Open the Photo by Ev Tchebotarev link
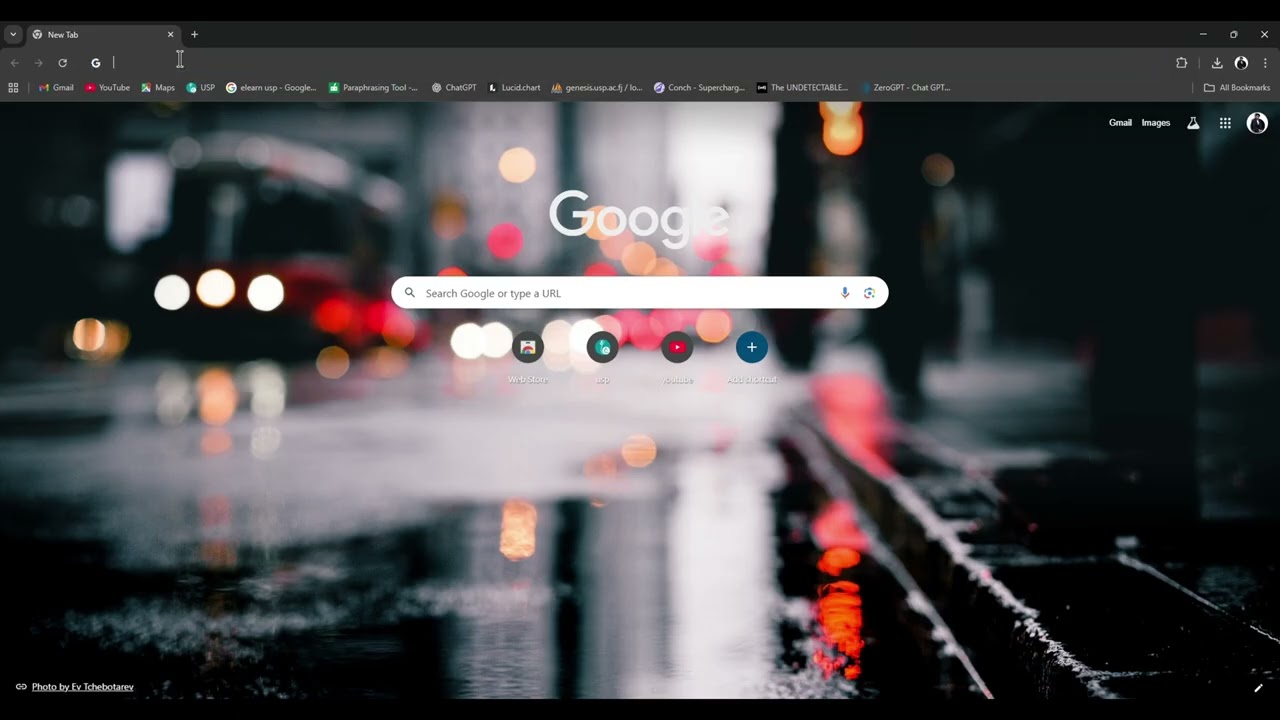Viewport: 1280px width, 720px height. coord(82,687)
